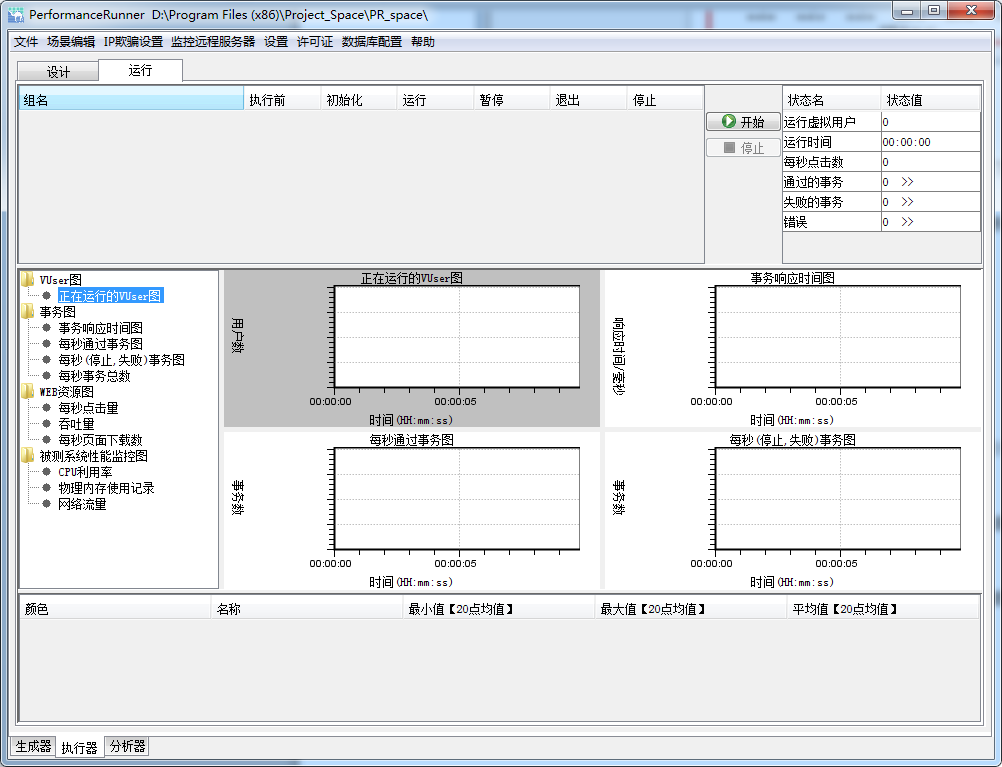Image resolution: width=1002 pixels, height=767 pixels.
Task: Click the VUser图 folder icon
Action: tap(28, 280)
